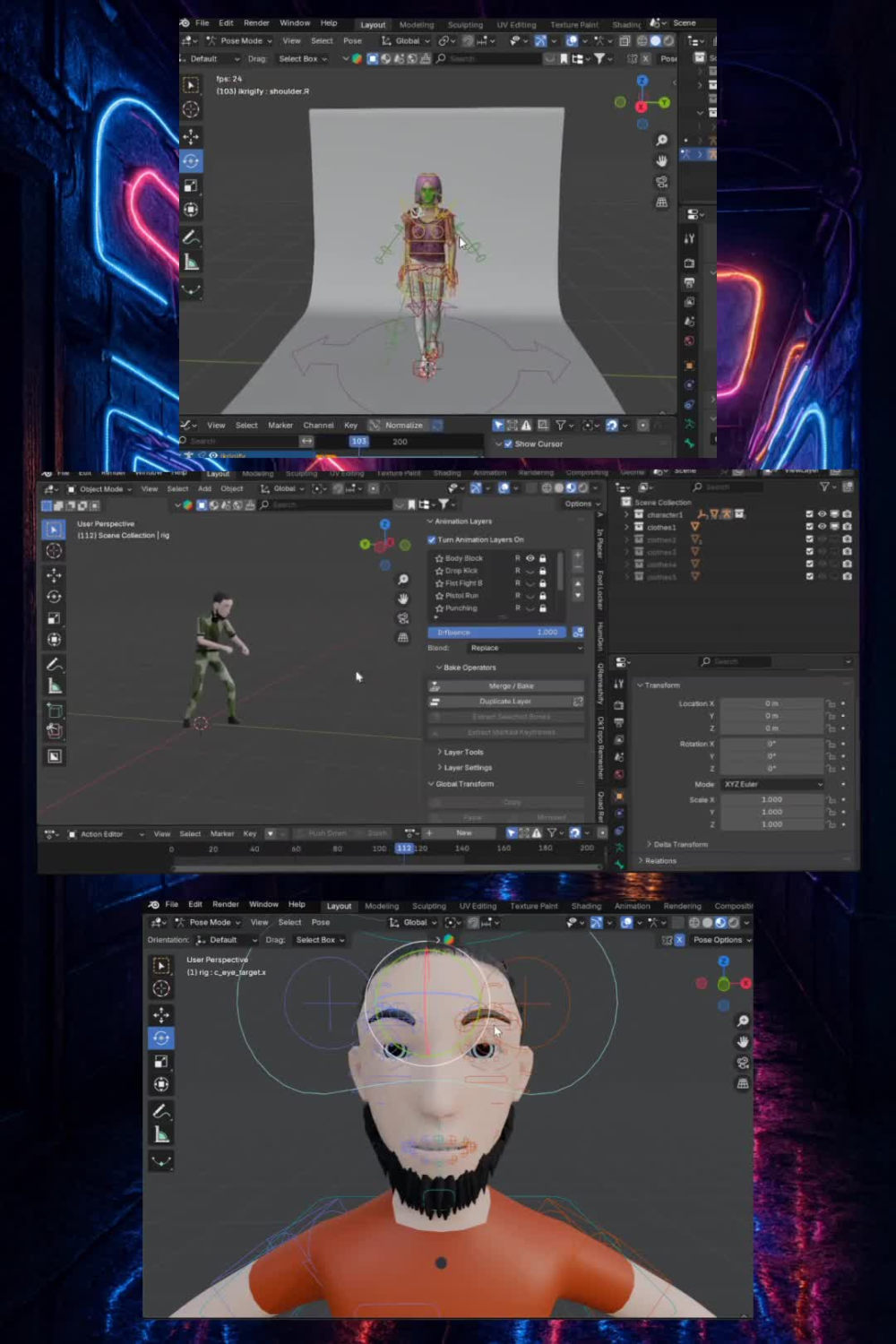Click the zoom magnifier in the bottom viewport
Image resolution: width=896 pixels, height=1344 pixels.
tap(743, 1021)
